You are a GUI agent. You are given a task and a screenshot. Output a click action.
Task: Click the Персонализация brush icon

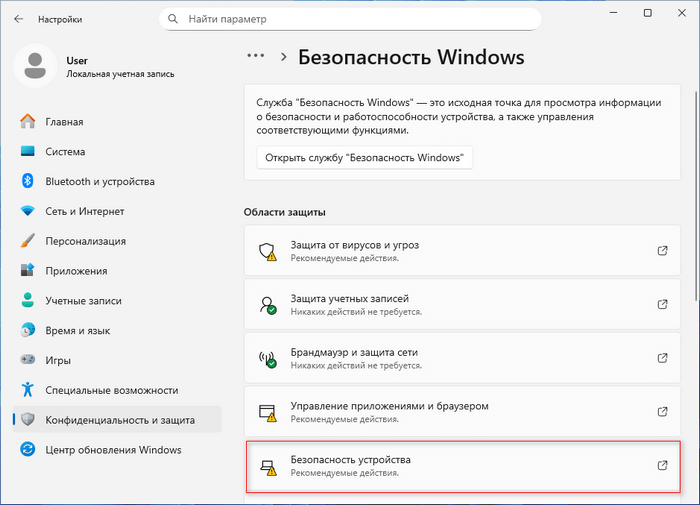tap(28, 241)
